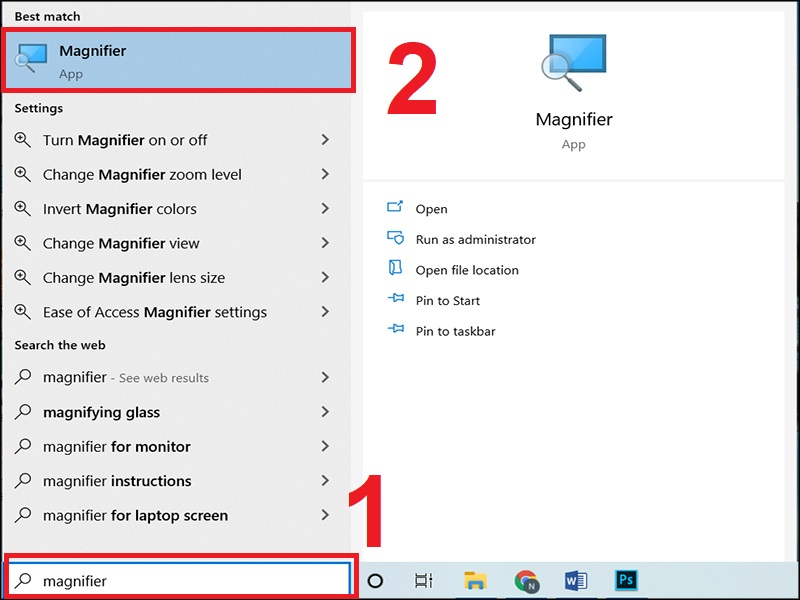Expand arrow for Change Magnifier zoom level
This screenshot has height=600, width=800.
(x=325, y=174)
